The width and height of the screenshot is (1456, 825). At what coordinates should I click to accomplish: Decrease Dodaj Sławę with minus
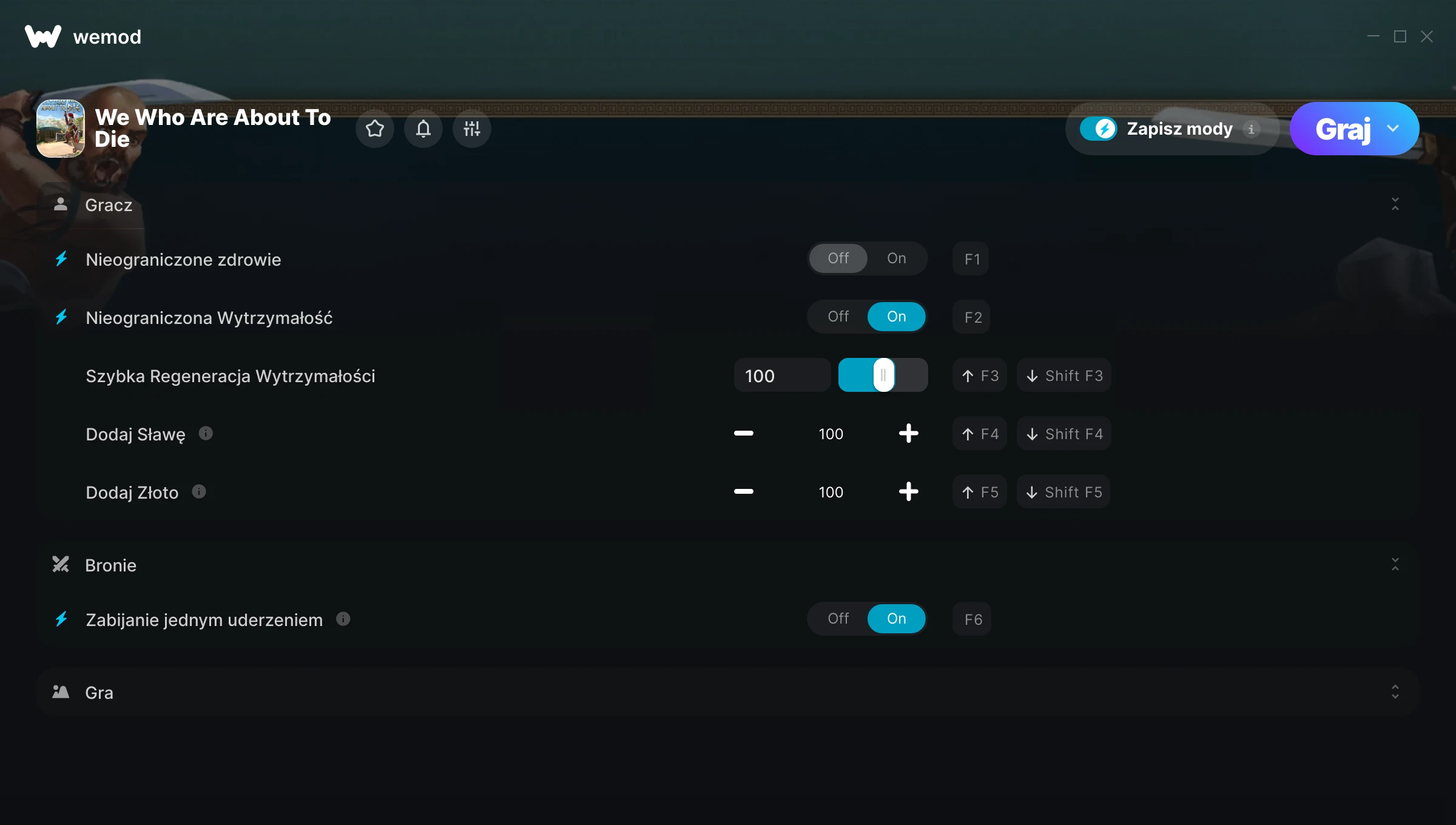coord(744,433)
